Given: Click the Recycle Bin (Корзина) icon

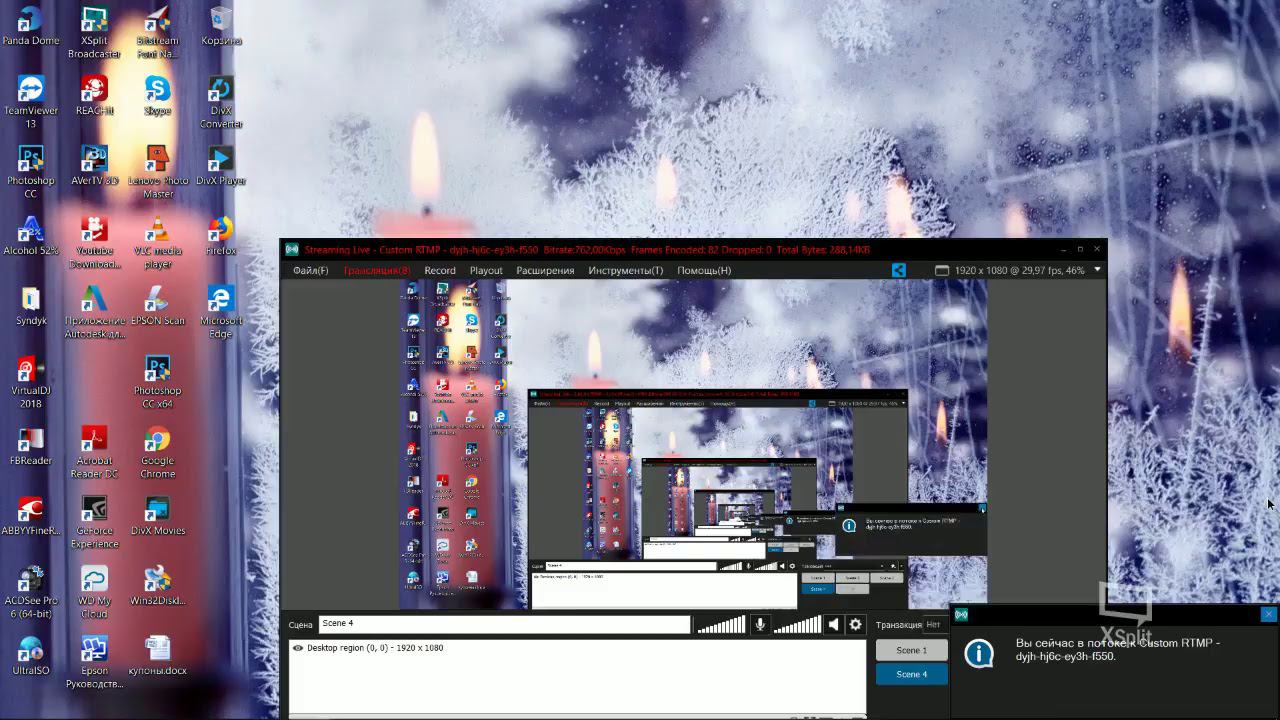Looking at the screenshot, I should tap(221, 26).
